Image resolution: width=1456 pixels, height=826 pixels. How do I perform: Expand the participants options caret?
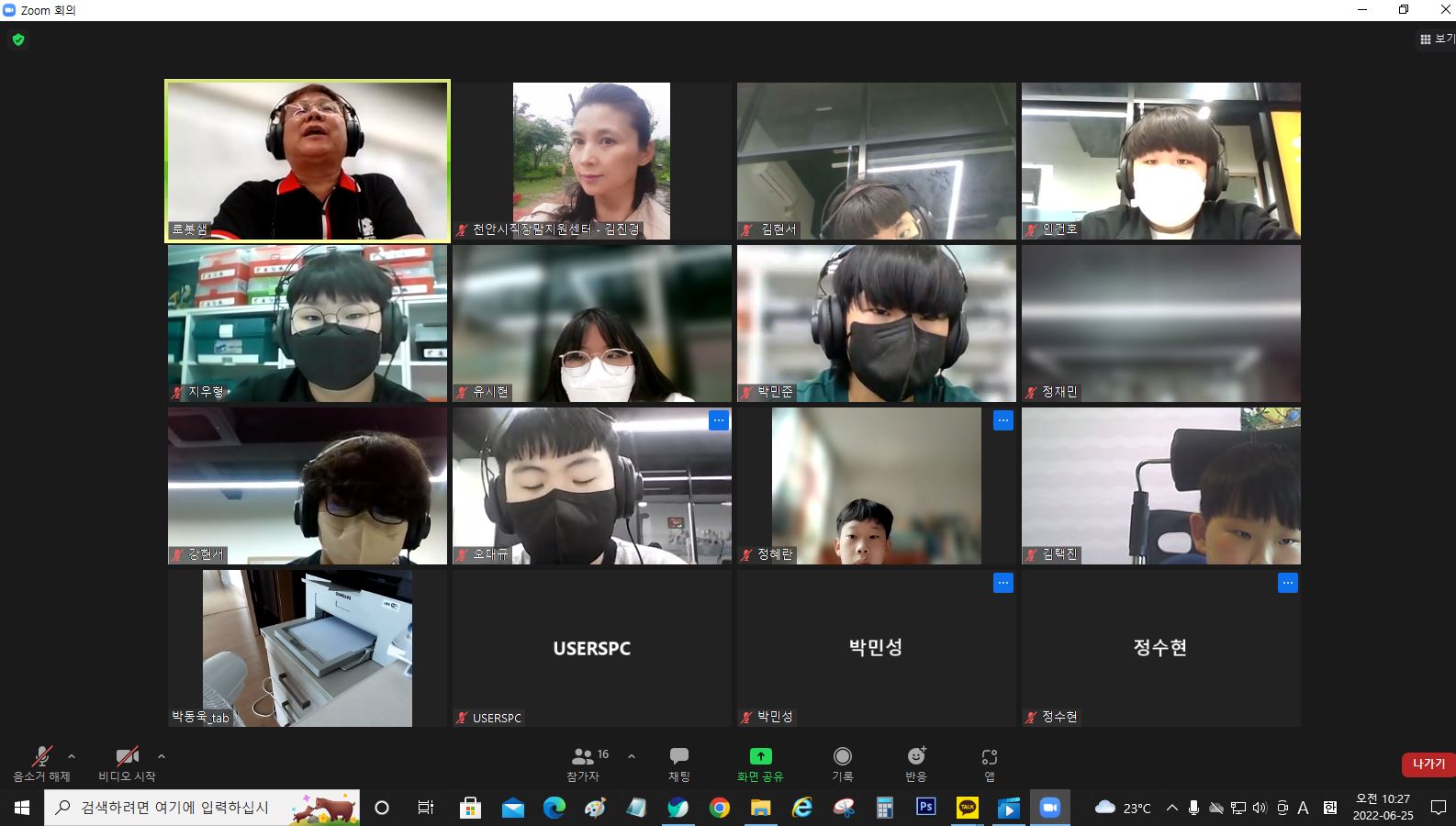tap(632, 756)
